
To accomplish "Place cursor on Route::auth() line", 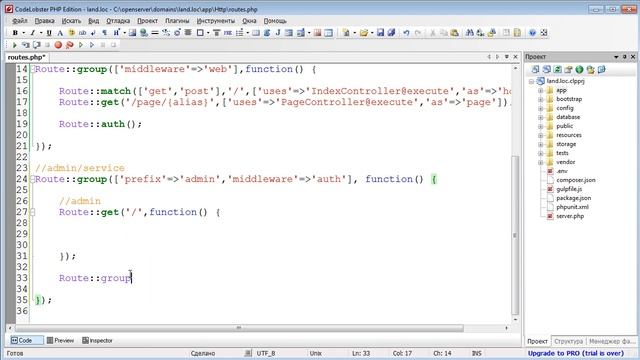I will click(x=100, y=124).
